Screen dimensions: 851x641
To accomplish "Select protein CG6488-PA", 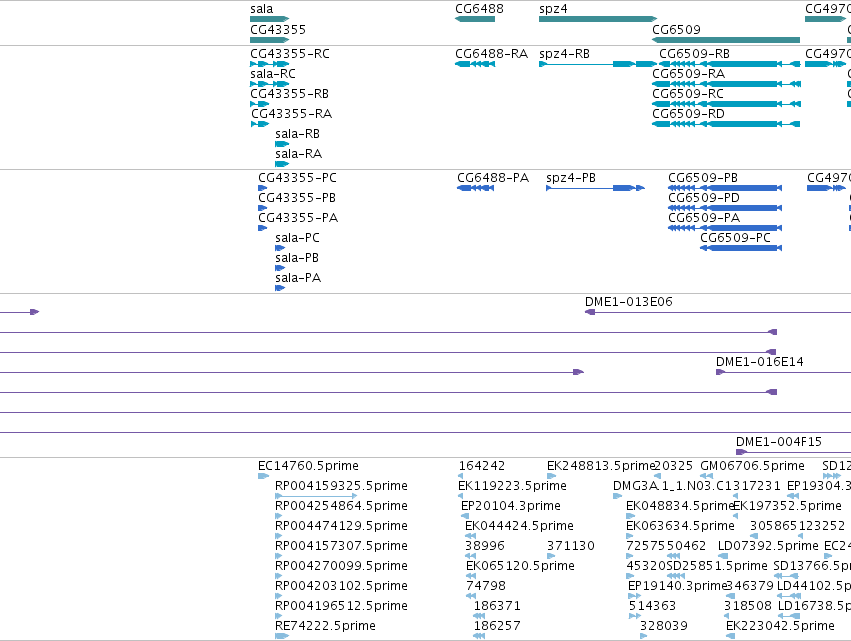I will 475,188.
